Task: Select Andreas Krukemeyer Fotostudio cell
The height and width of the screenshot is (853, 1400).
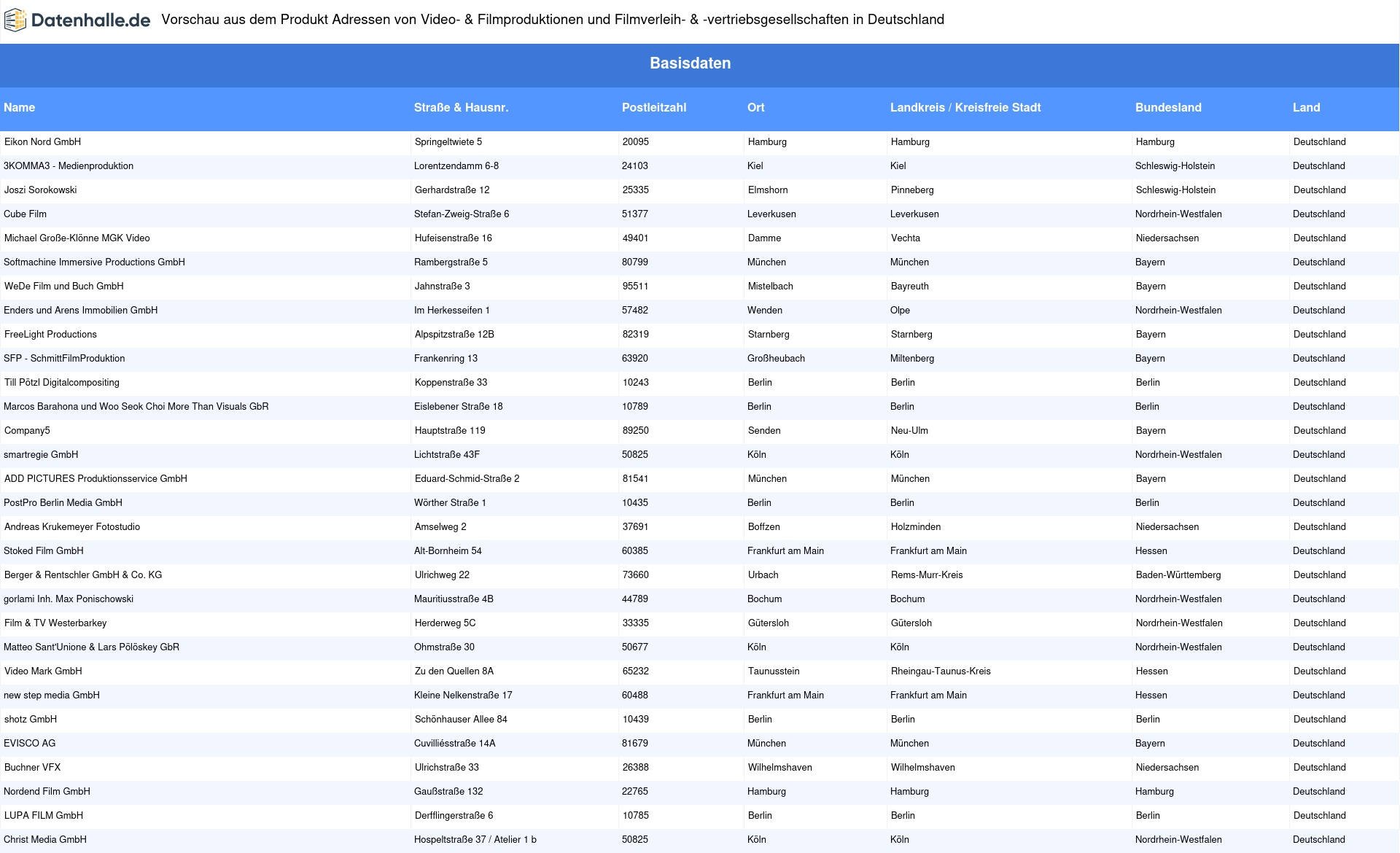Action: pyautogui.click(x=71, y=527)
